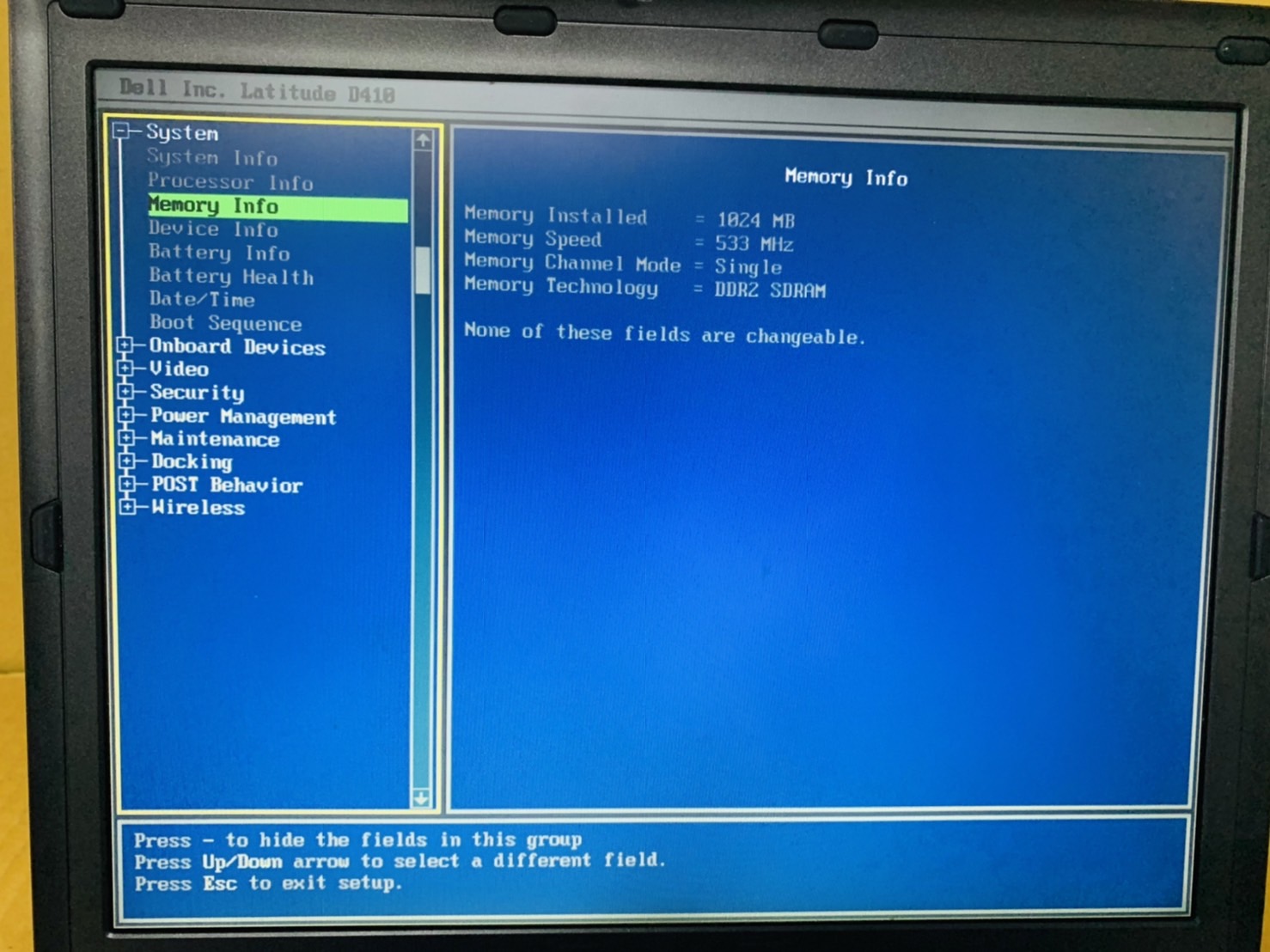Click the tree panel scrollbar thumb
The height and width of the screenshot is (952, 1270).
[x=422, y=270]
